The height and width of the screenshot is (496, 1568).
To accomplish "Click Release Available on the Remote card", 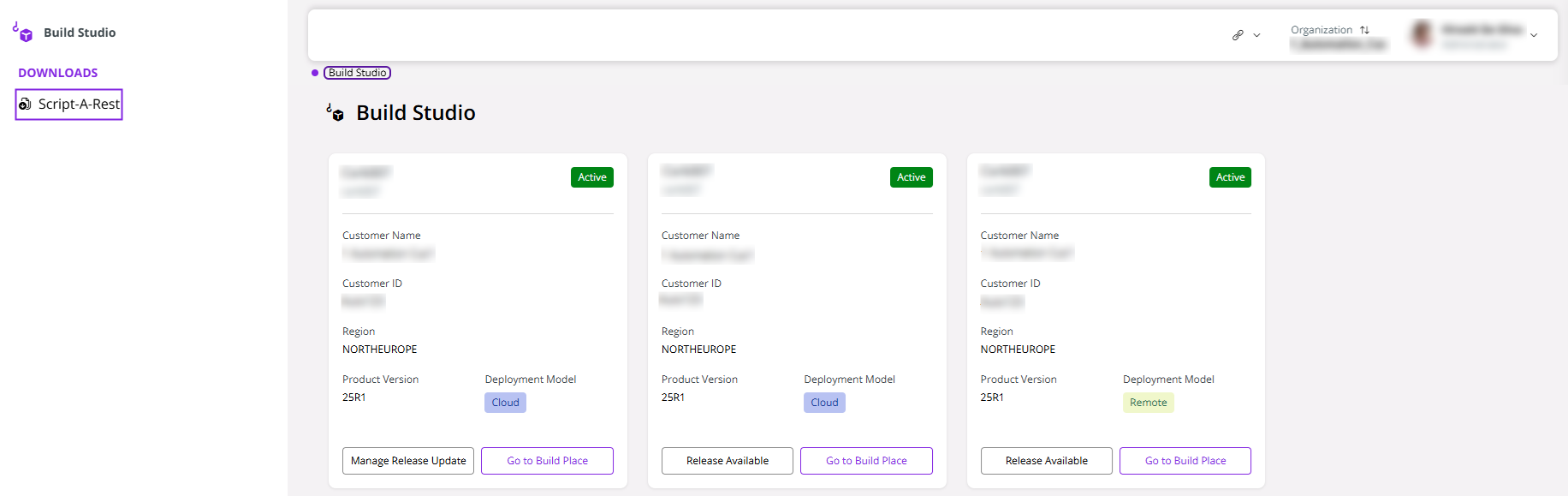I will [1046, 461].
